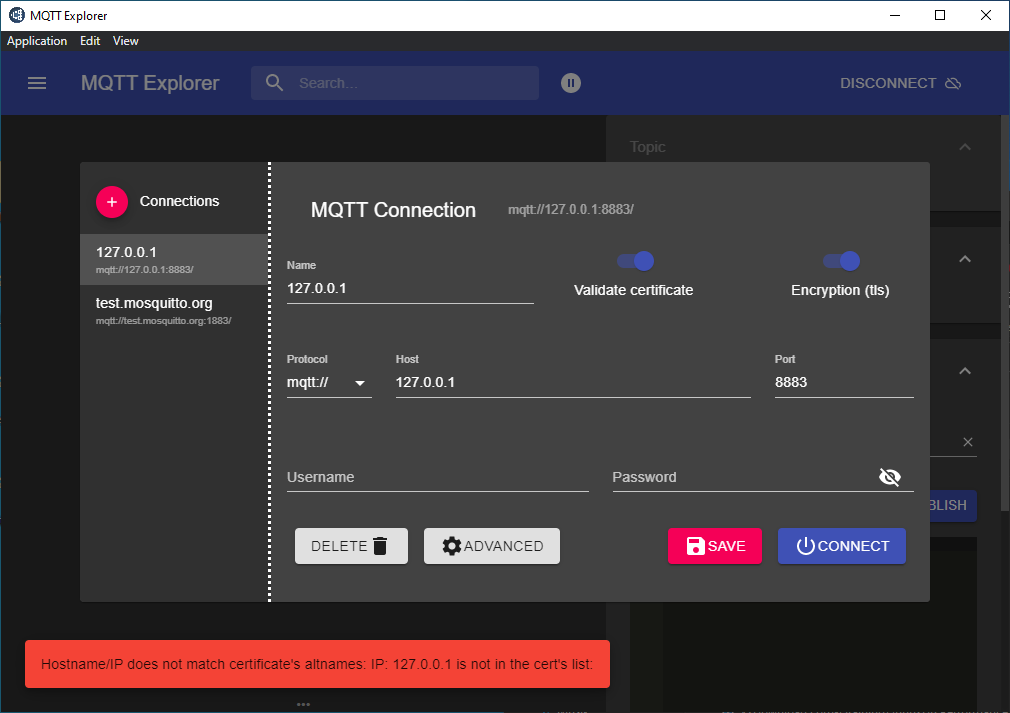Open the Application menu
Screen dimensions: 1010x713
[x=37, y=41]
